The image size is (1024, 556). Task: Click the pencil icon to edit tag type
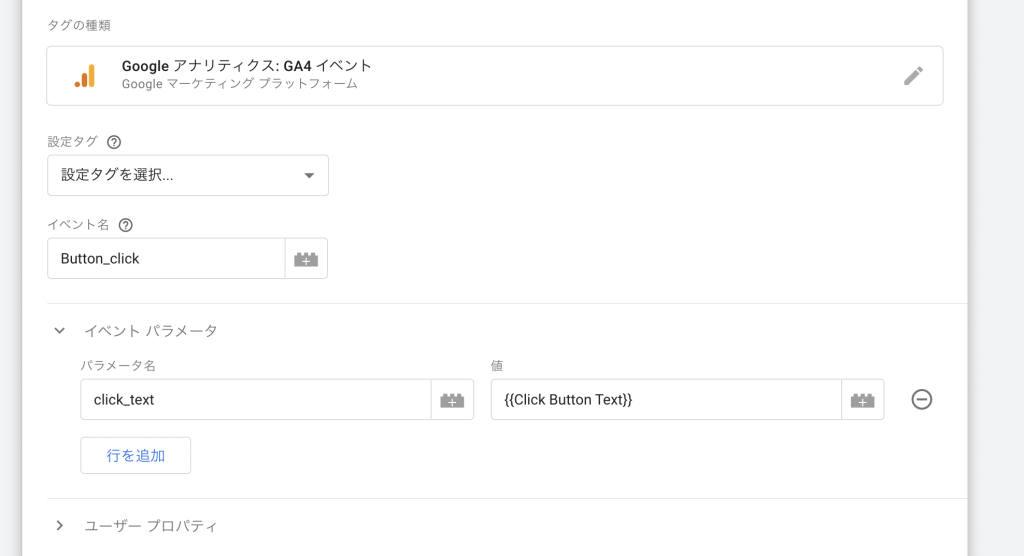click(913, 76)
